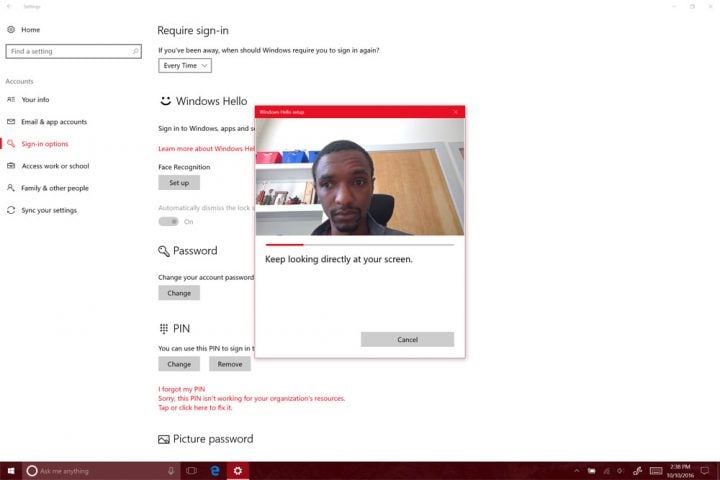Click the Cortana microphone icon
Image resolution: width=720 pixels, height=480 pixels.
click(x=171, y=471)
